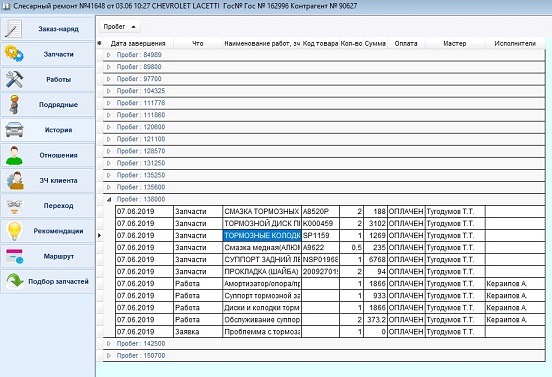Click the Заказ-наряд pencil-and-paper icon
This screenshot has height=377, width=552.
(x=14, y=29)
